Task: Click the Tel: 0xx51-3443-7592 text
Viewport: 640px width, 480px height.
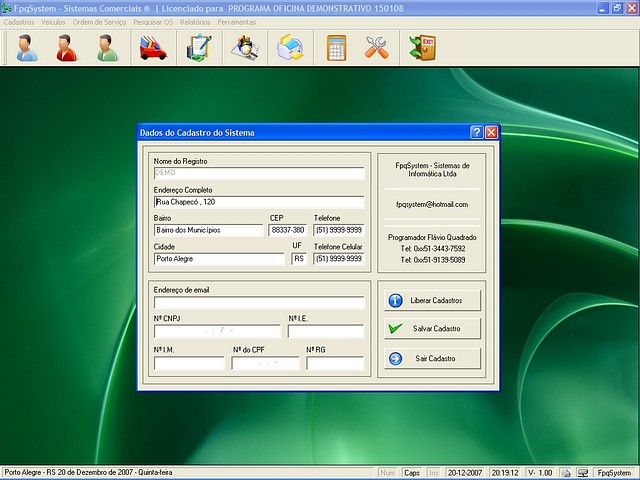Action: click(433, 249)
